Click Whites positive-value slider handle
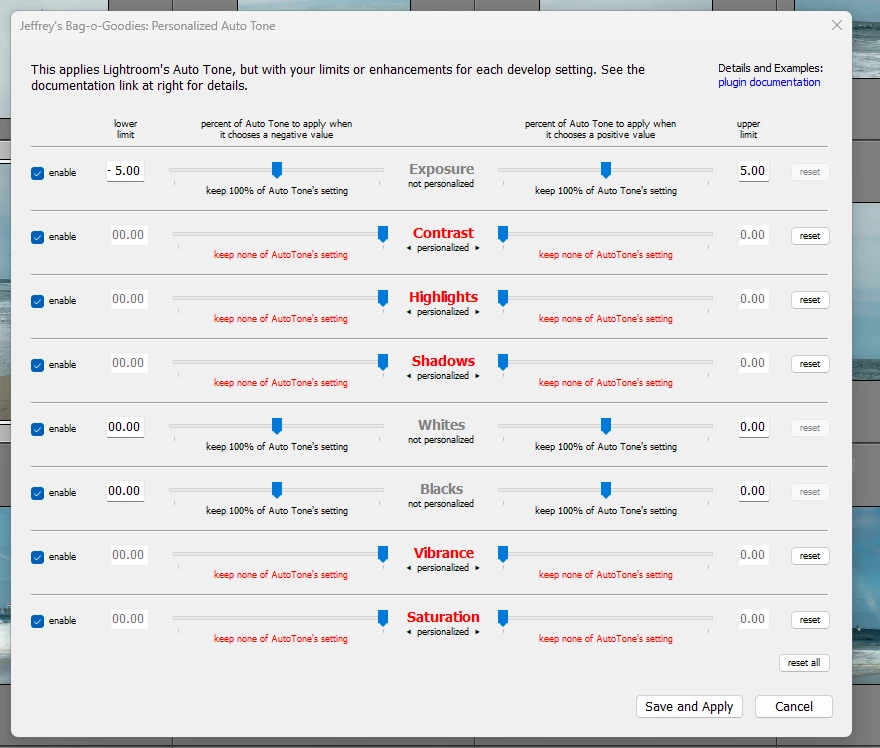880x748 pixels. [606, 425]
